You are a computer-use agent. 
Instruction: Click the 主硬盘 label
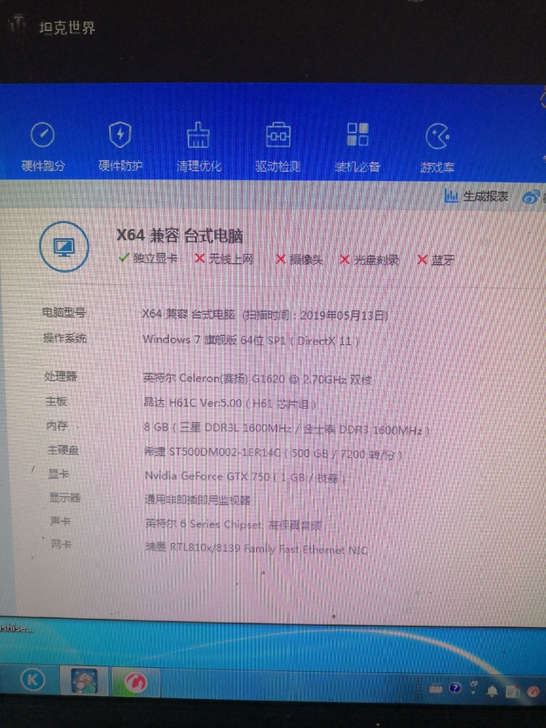tap(63, 449)
